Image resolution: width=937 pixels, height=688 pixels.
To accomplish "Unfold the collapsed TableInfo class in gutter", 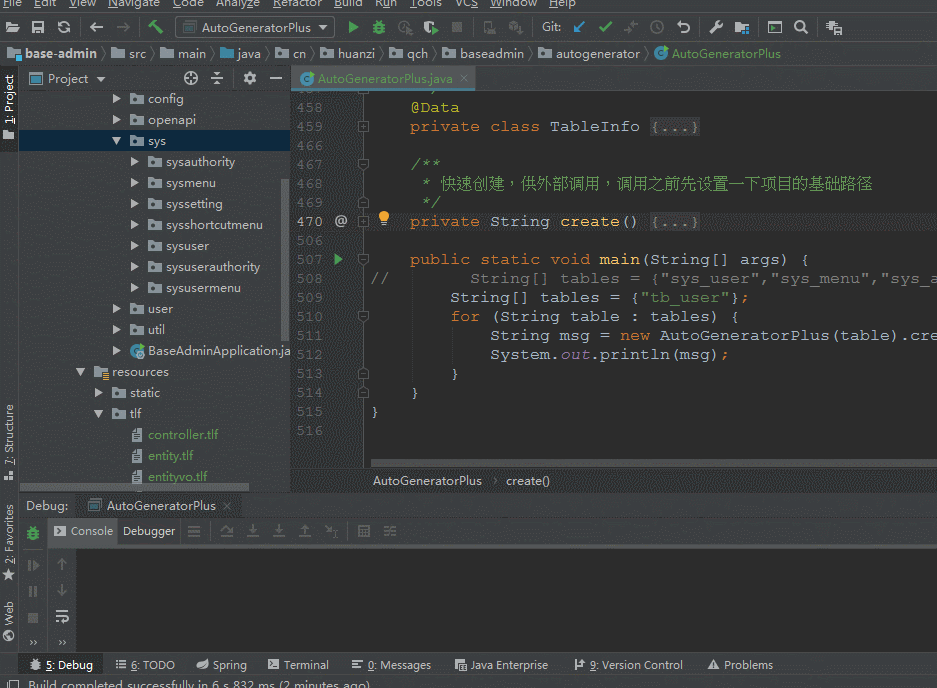I will [x=363, y=127].
